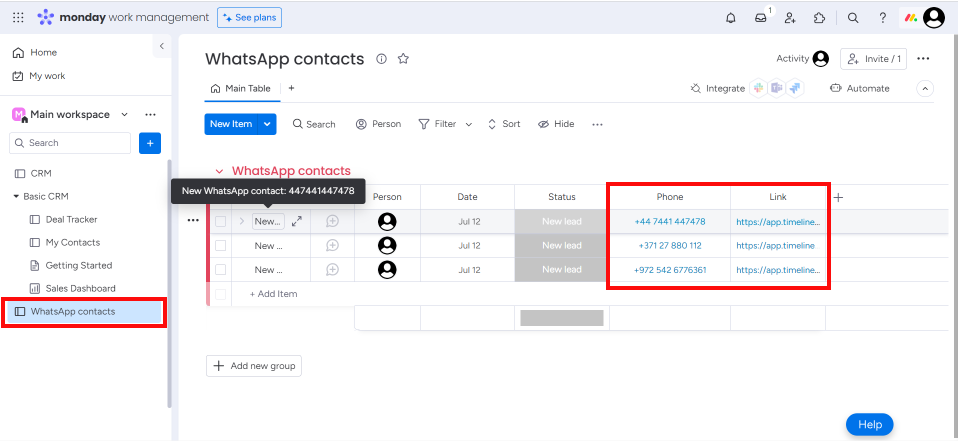Collapse the board header with up chevron
The height and width of the screenshot is (441, 958).
[x=925, y=89]
